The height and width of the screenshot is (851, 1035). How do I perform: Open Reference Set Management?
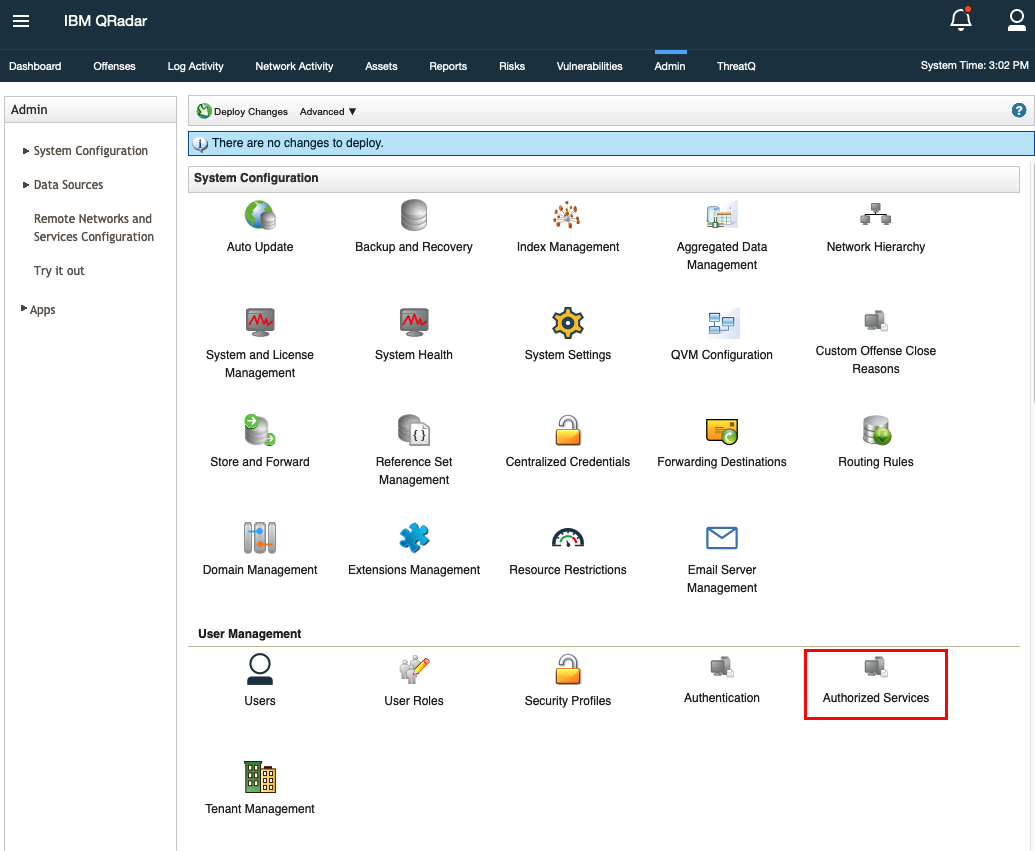[414, 450]
